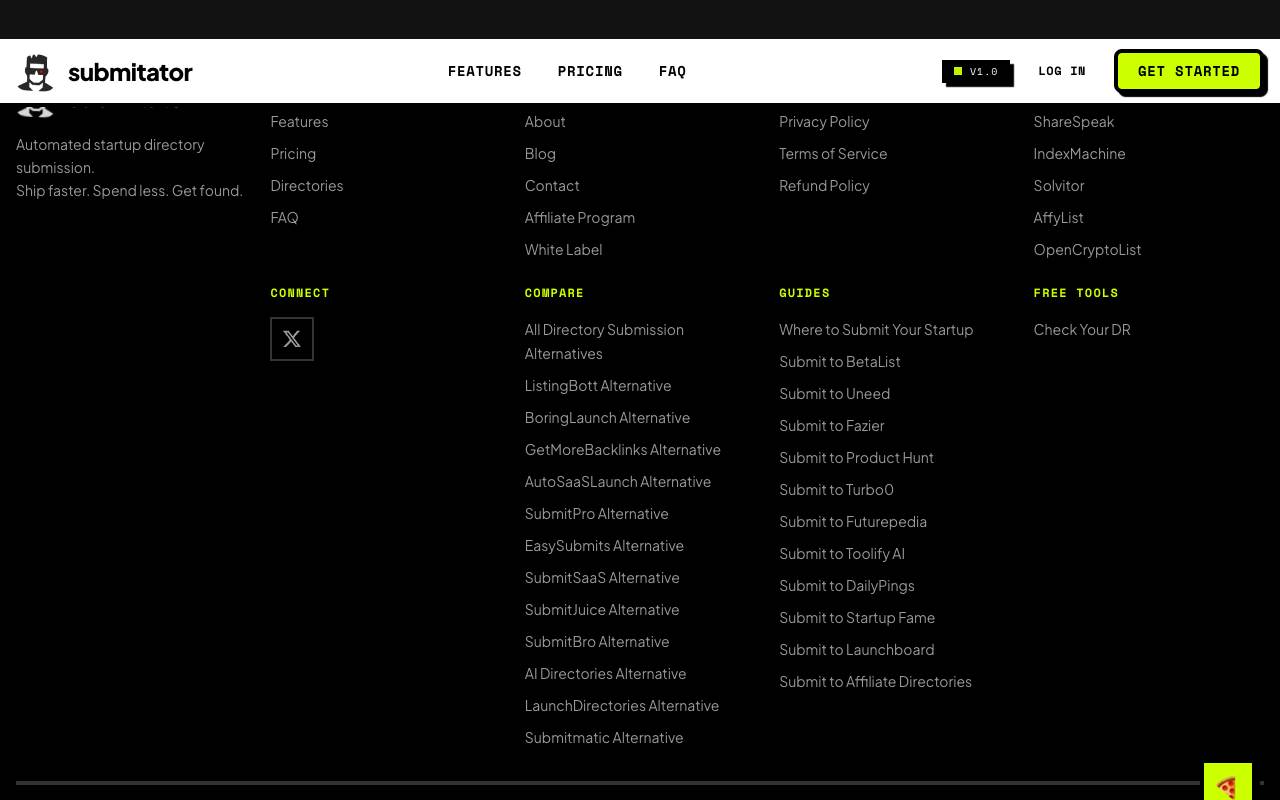Click the submitator wordmark in header
This screenshot has height=800, width=1280.
point(130,72)
